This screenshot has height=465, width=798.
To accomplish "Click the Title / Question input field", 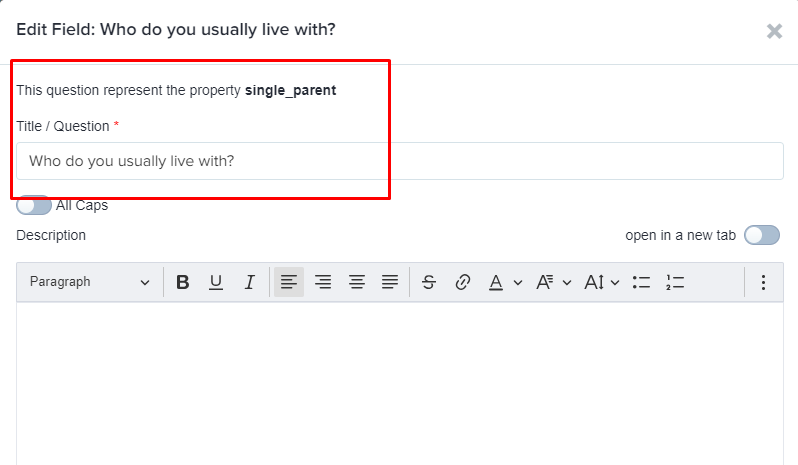I will click(400, 161).
